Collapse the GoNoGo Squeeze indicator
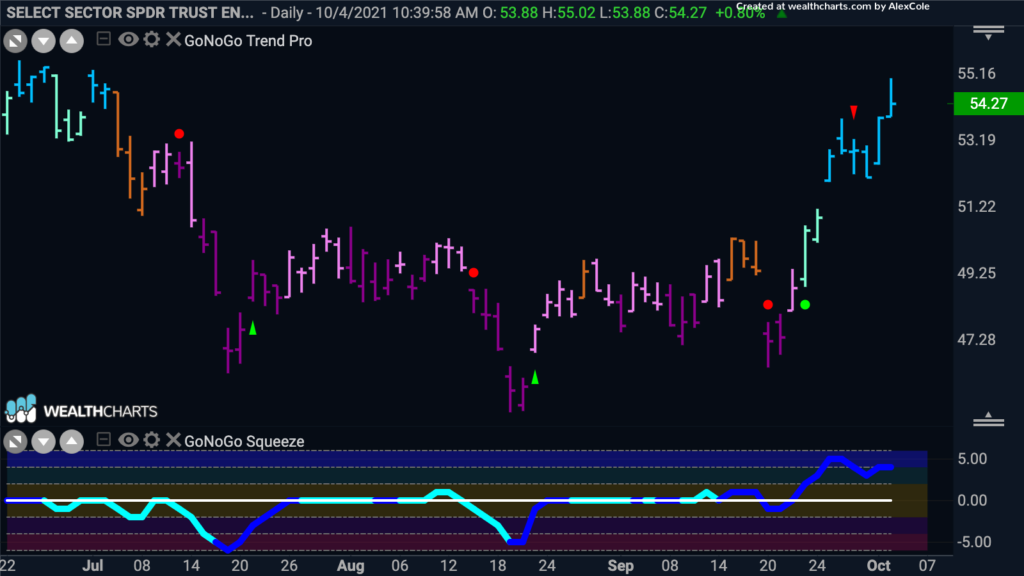This screenshot has height=576, width=1024. tap(103, 440)
